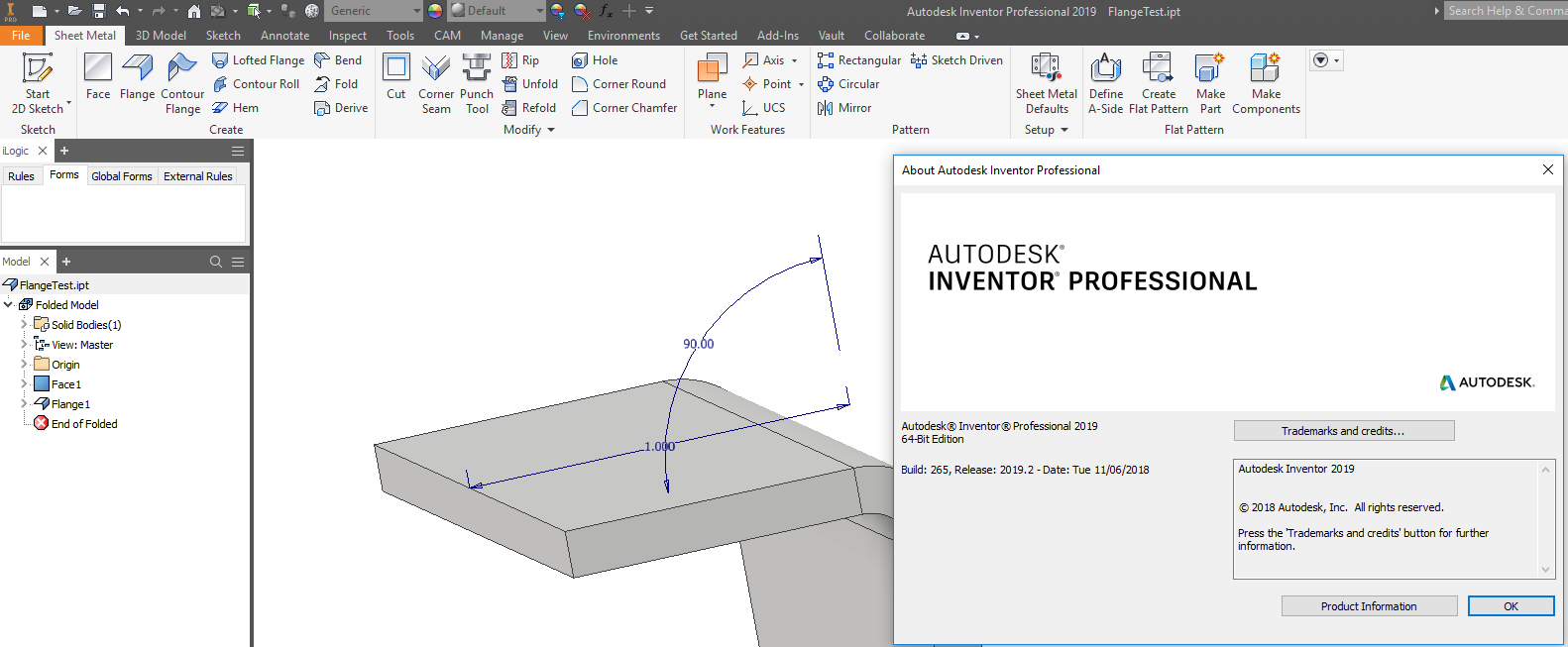Viewport: 1568px width, 647px height.
Task: Open the Generic material dropdown
Action: (x=415, y=11)
